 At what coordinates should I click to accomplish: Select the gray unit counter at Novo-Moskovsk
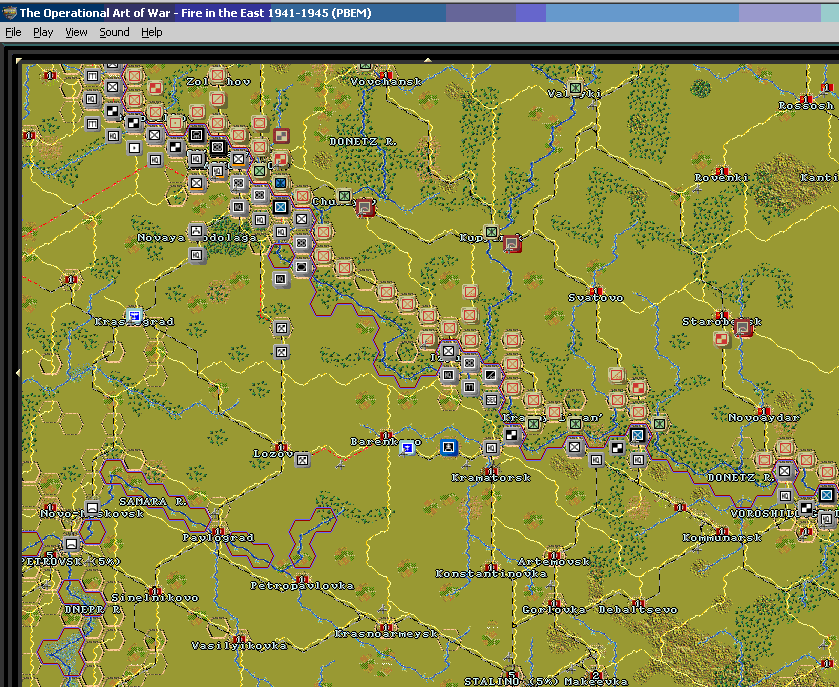pos(92,507)
